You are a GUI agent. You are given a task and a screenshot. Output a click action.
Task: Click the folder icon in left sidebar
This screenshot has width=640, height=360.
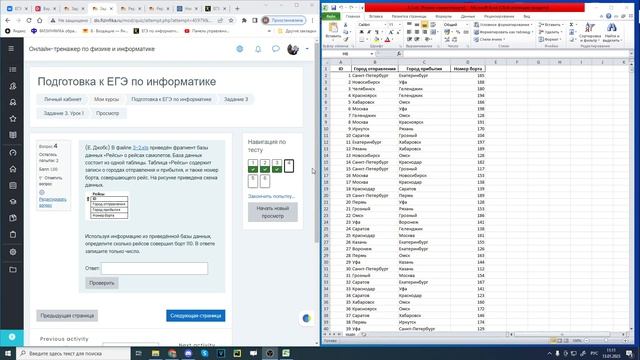13,269
